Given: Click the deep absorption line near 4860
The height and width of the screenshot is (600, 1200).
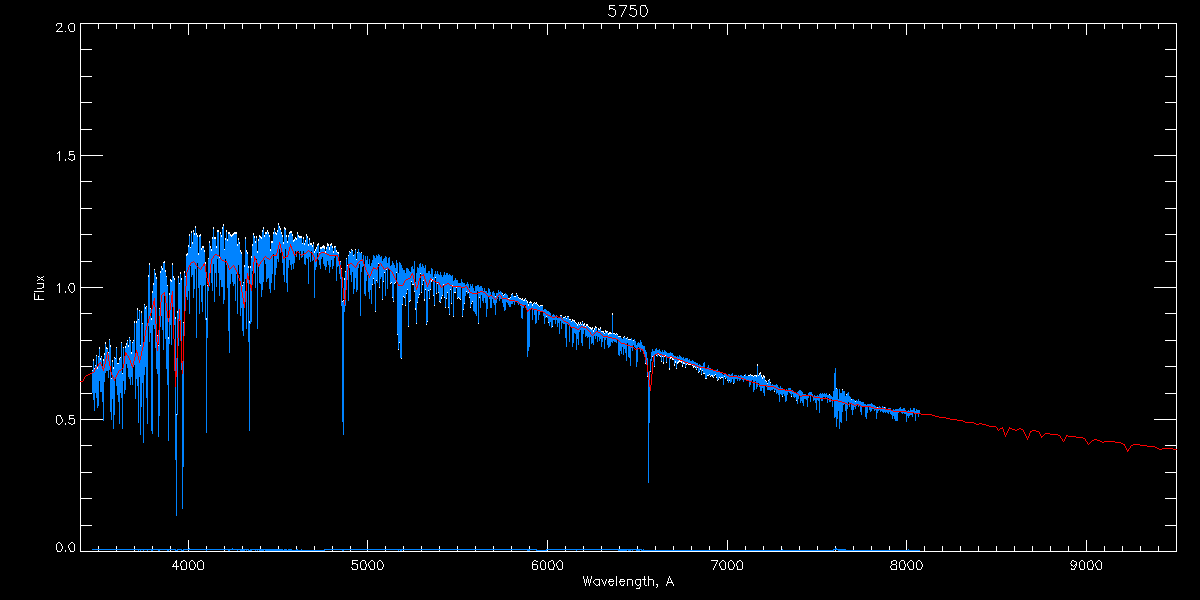Looking at the screenshot, I should click(343, 430).
